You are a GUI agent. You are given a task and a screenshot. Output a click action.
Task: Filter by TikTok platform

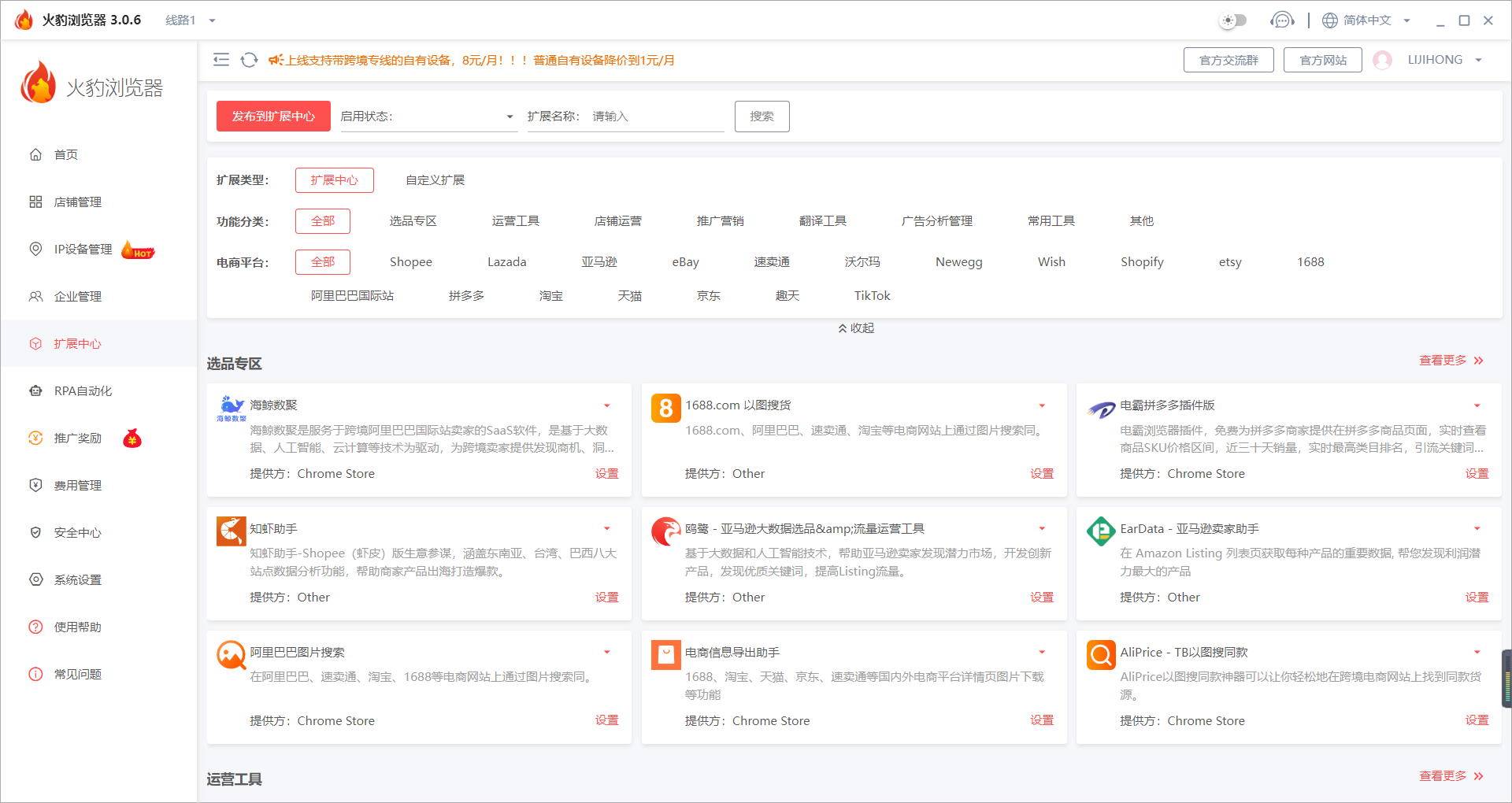tap(873, 296)
